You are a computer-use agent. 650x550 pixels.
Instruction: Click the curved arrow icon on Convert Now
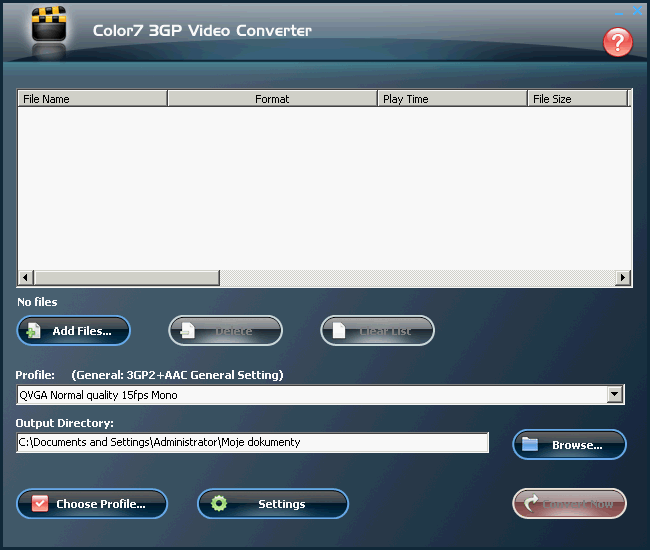tap(531, 503)
